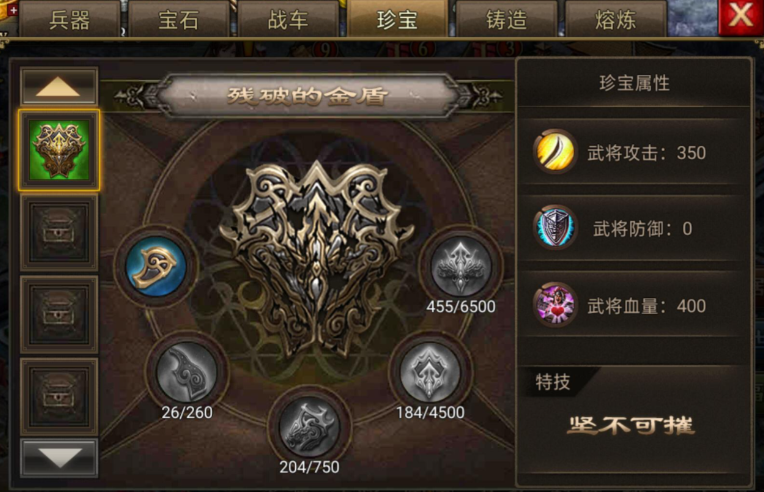764x492 pixels.
Task: Open the 铸造 tab
Action: 506,19
